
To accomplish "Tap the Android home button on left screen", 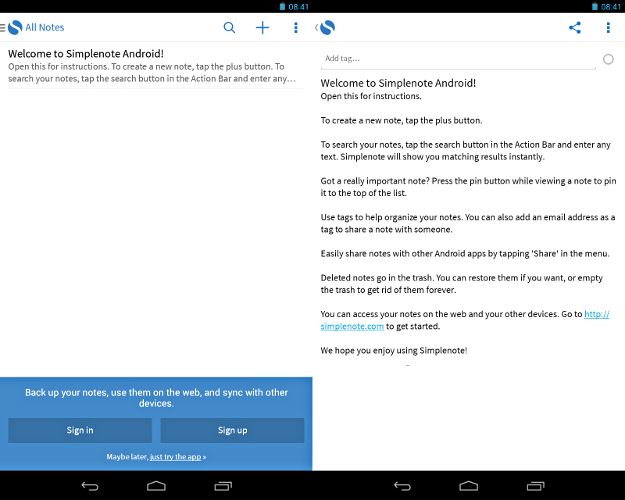I will tap(156, 486).
